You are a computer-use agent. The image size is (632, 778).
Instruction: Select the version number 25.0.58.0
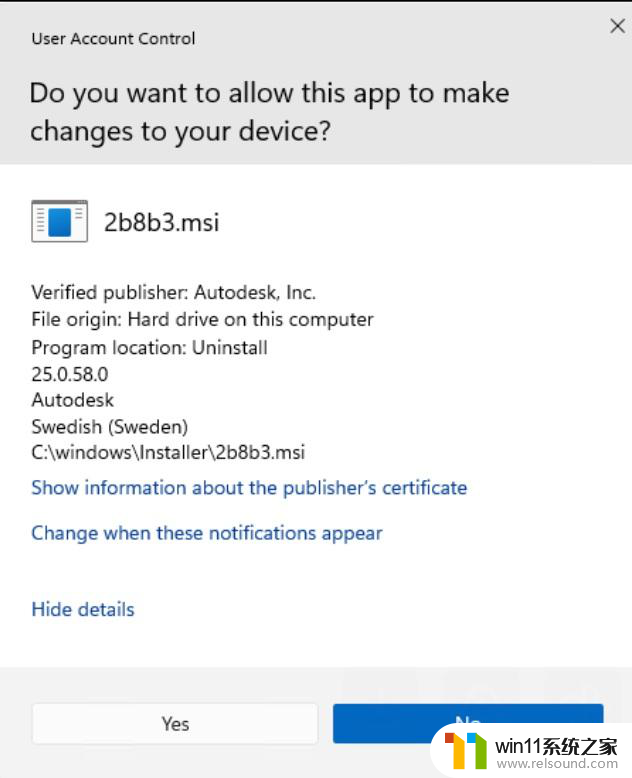click(x=69, y=374)
